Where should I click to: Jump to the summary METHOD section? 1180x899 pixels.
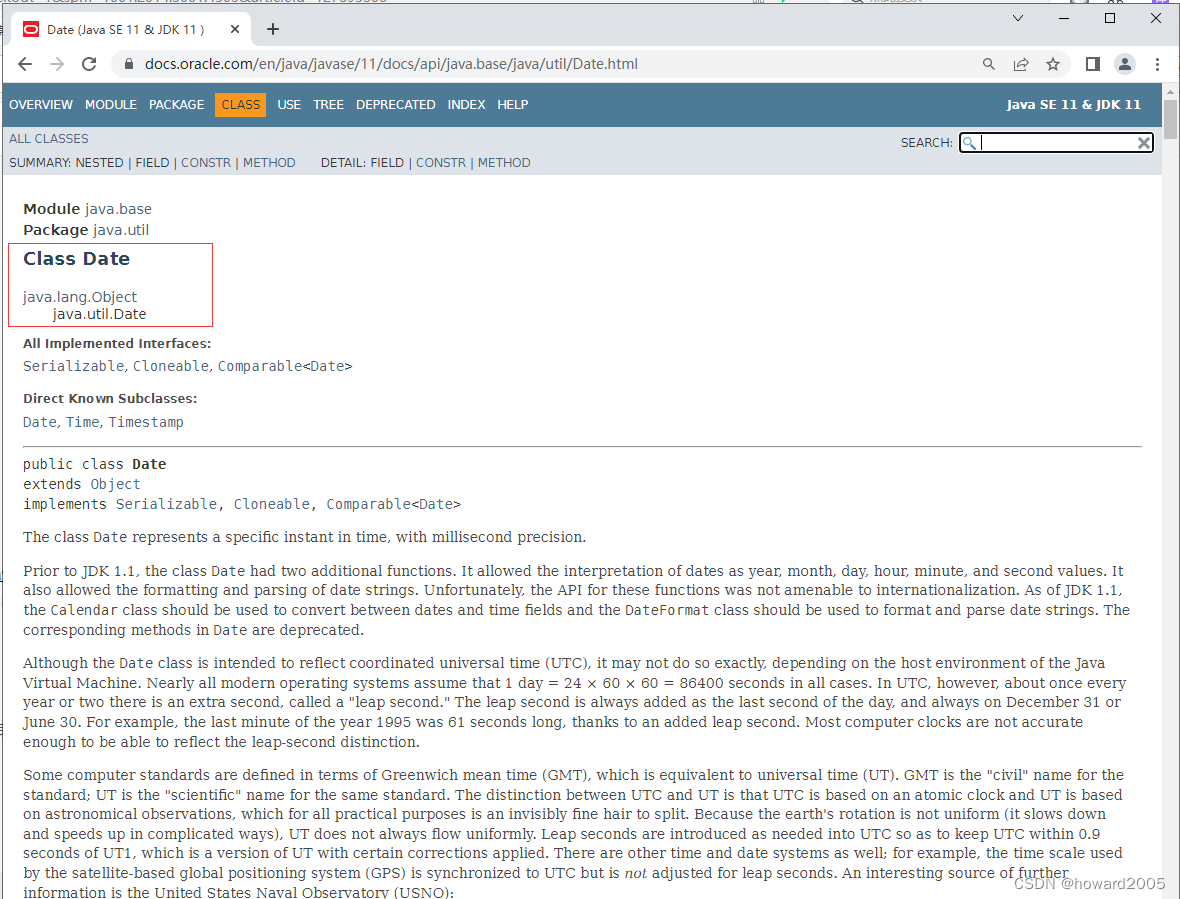click(269, 162)
